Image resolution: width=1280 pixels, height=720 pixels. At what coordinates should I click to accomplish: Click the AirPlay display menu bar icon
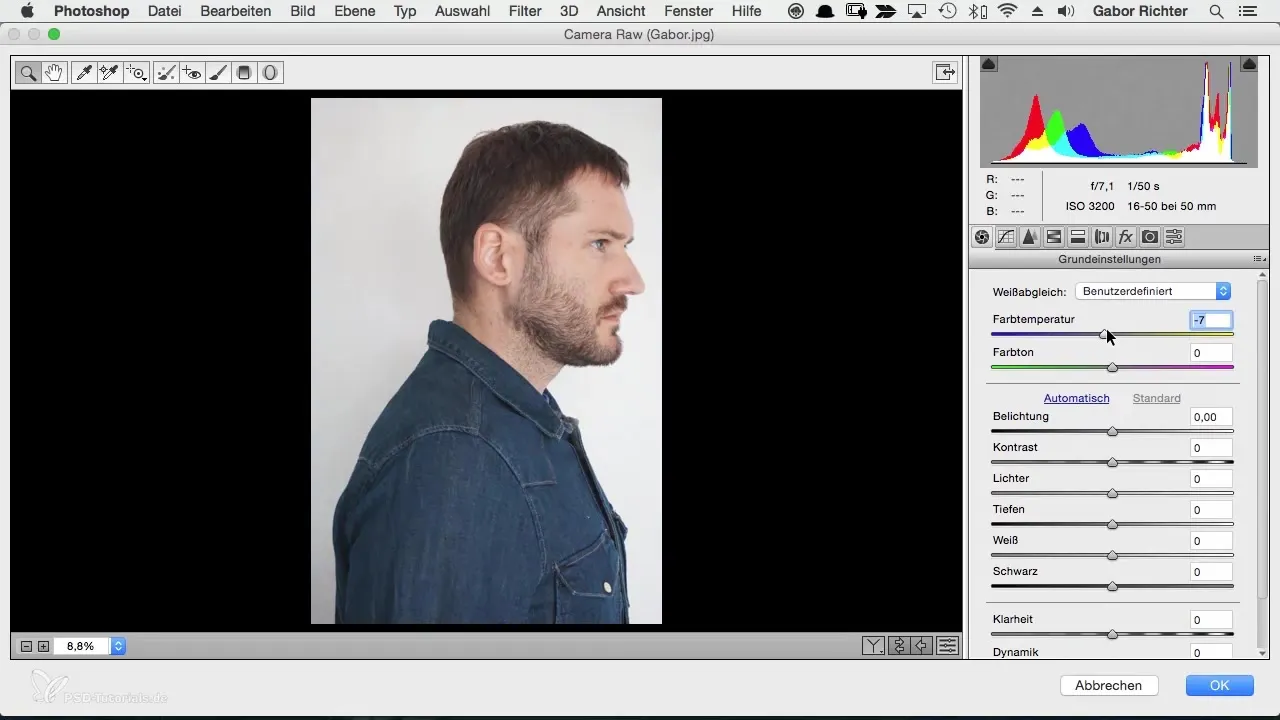[917, 11]
